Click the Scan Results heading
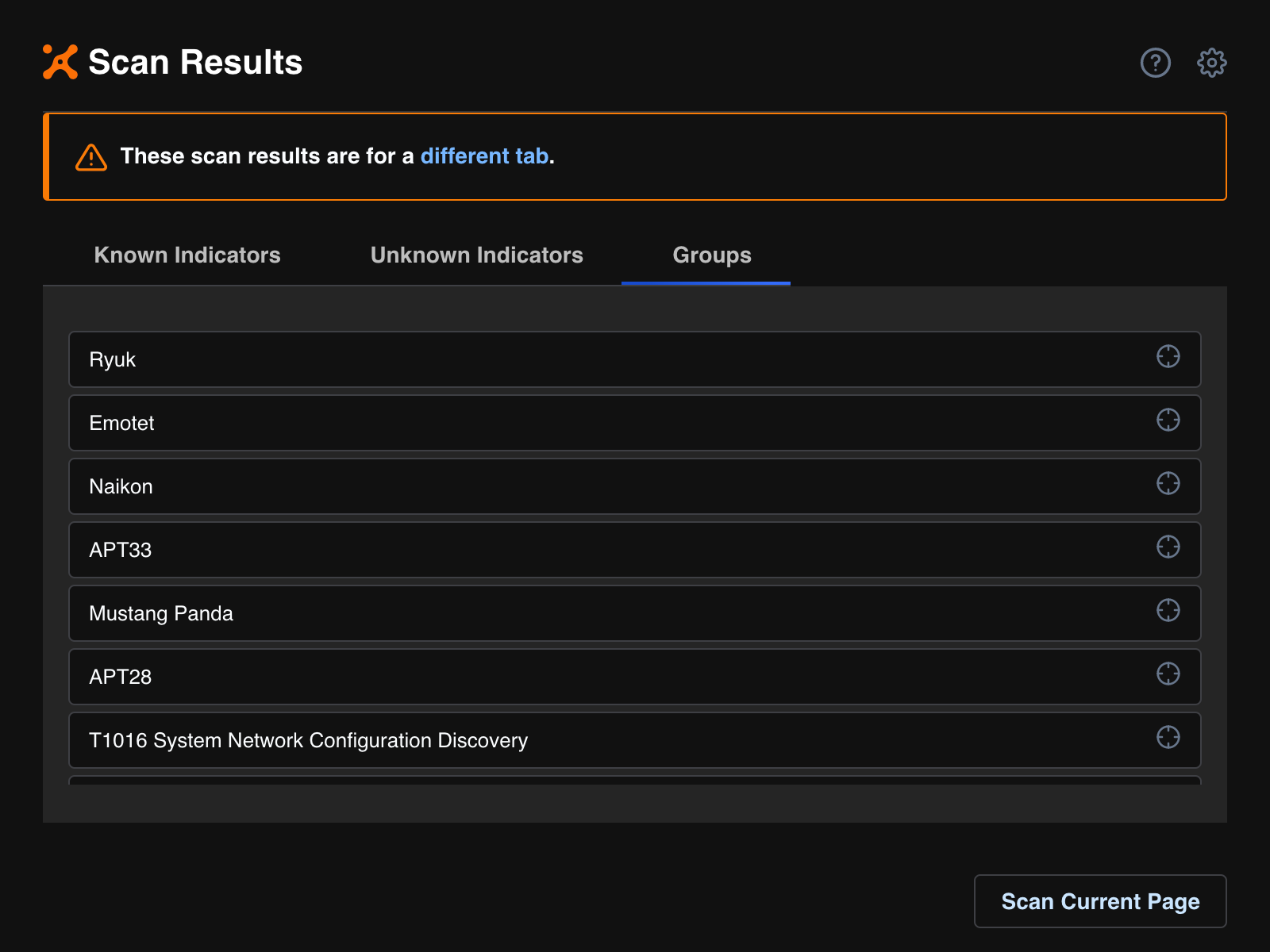This screenshot has height=952, width=1270. tap(195, 62)
